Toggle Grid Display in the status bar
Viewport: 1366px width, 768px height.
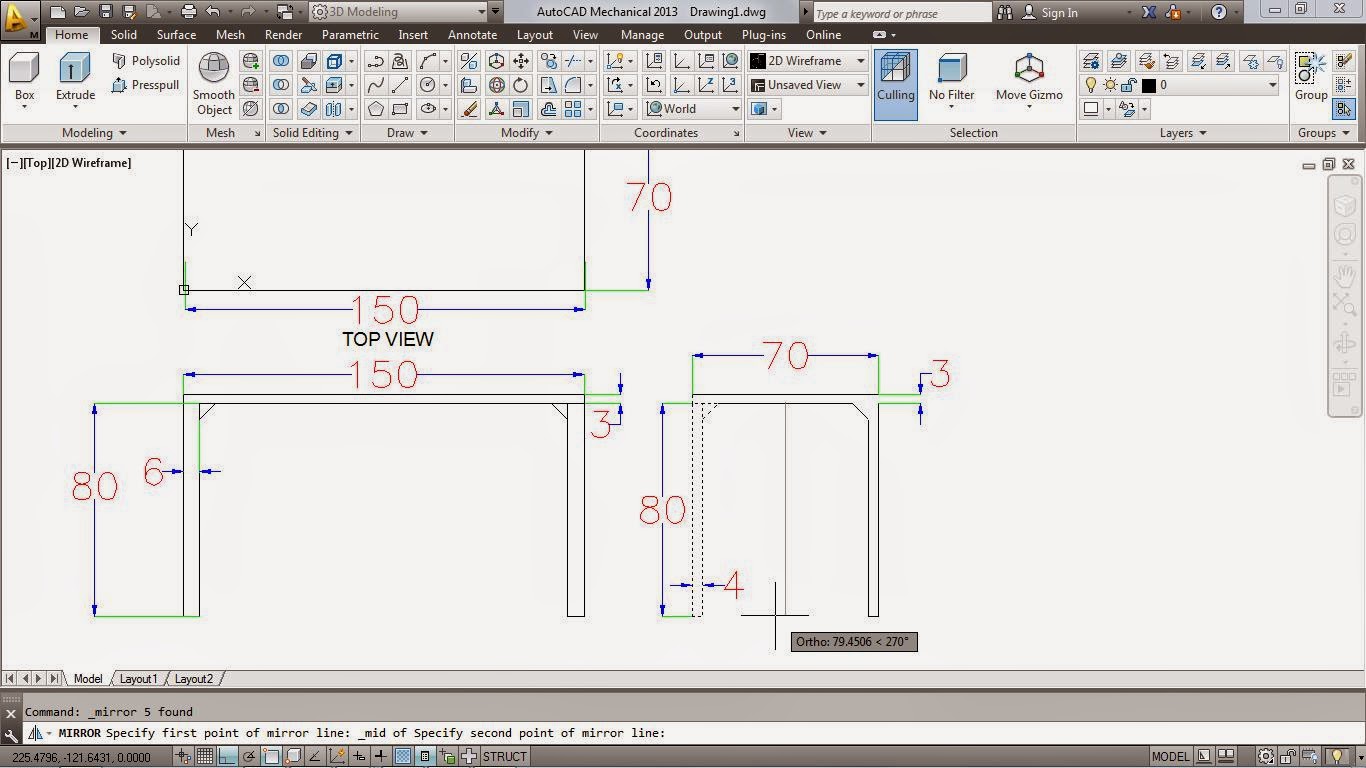pos(205,756)
